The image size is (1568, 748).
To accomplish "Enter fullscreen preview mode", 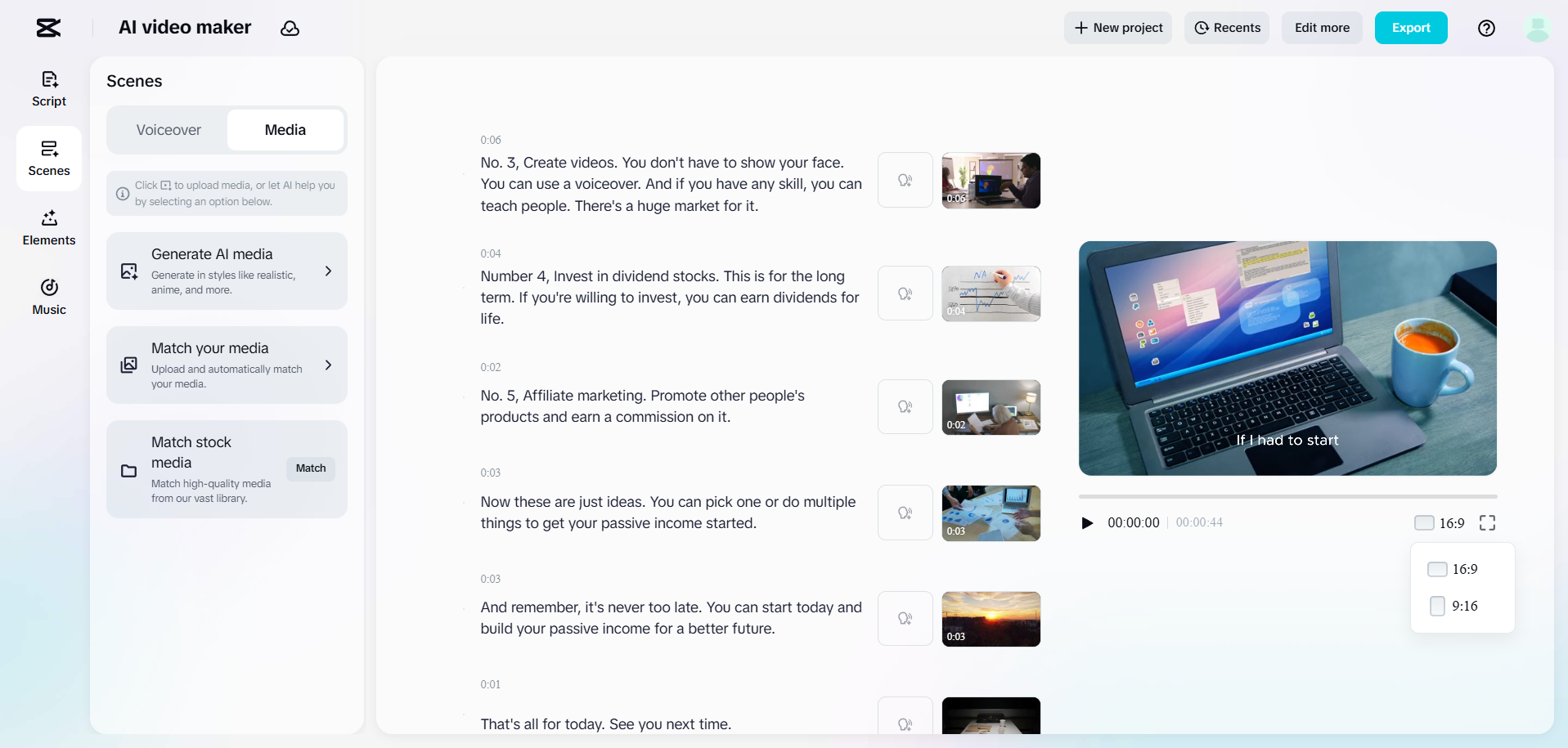I will coord(1487,523).
